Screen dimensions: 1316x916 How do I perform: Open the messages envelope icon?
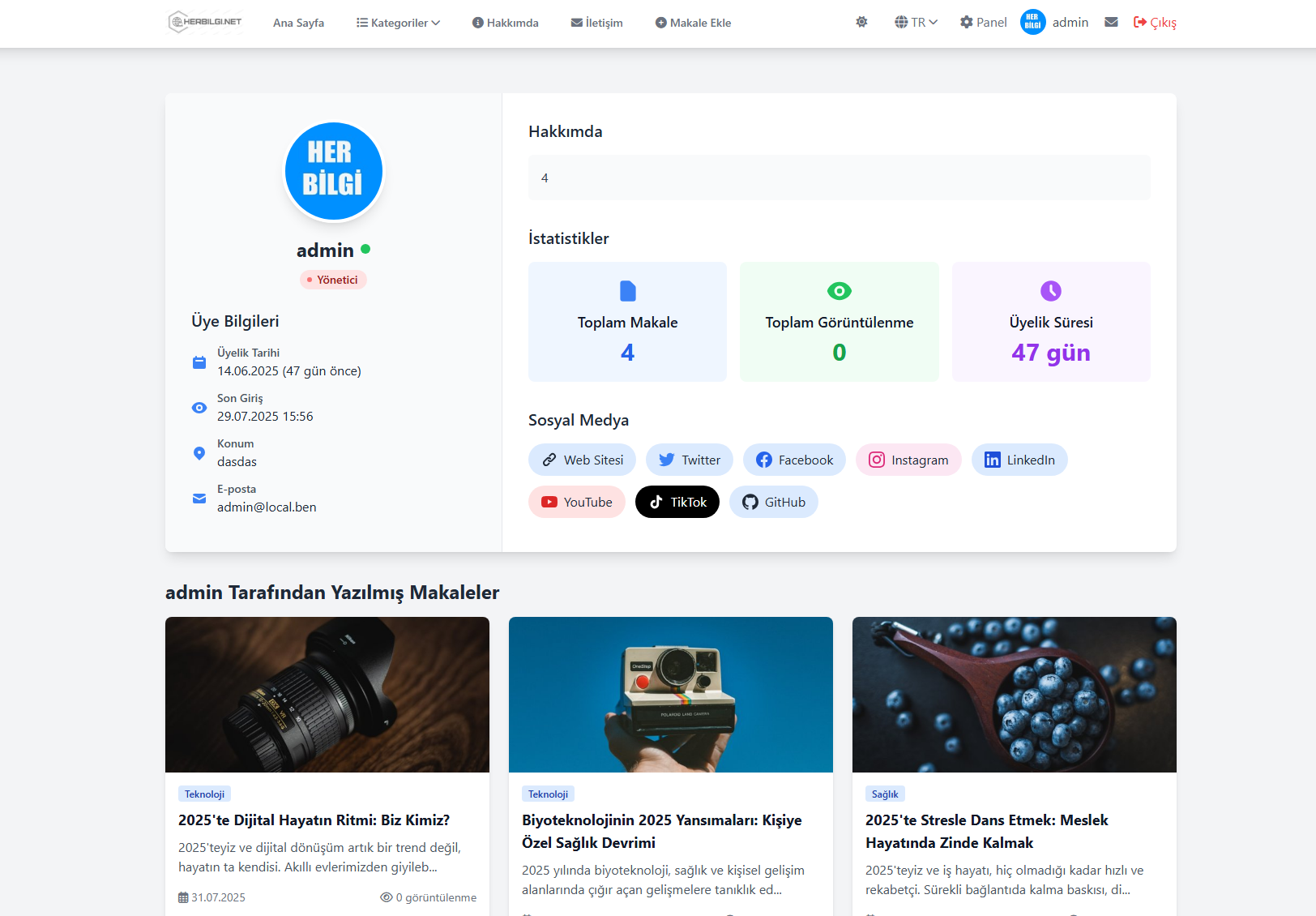click(1111, 22)
